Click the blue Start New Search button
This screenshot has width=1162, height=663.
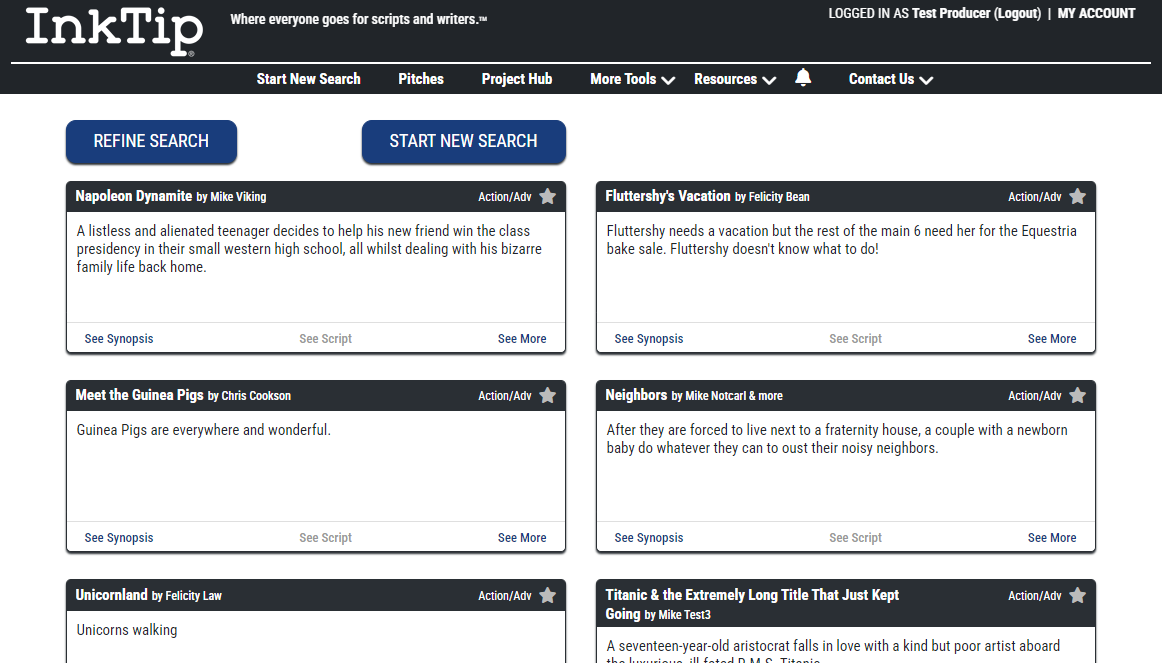point(463,141)
